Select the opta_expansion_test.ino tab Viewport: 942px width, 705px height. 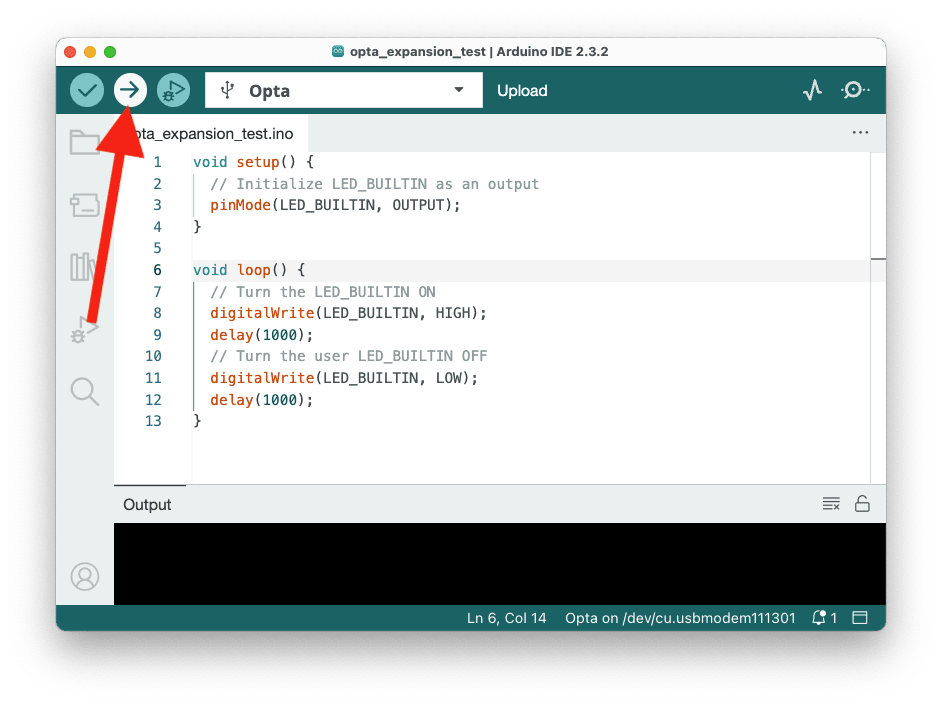pos(211,133)
